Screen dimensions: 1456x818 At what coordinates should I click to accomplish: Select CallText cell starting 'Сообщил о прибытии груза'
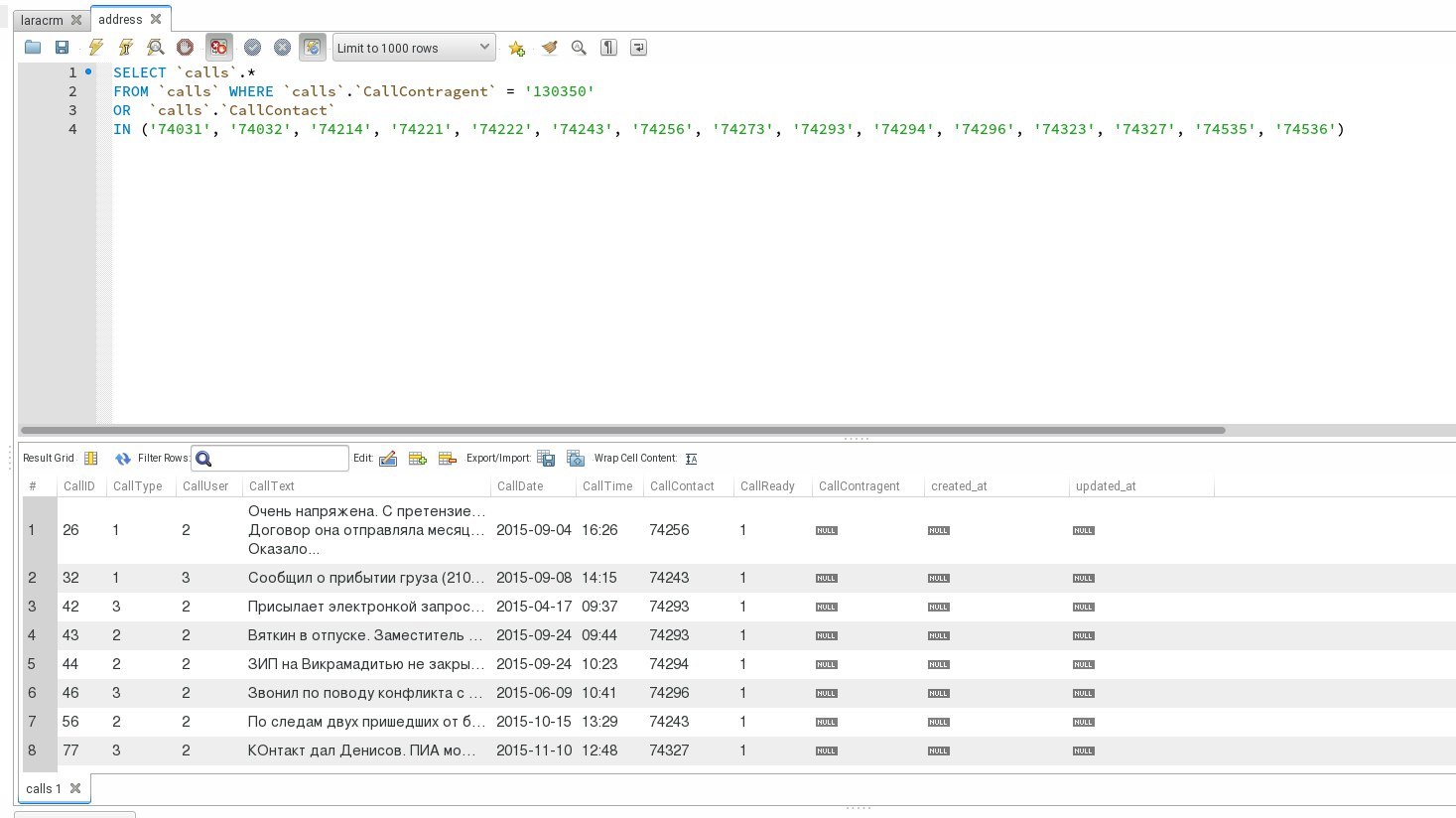367,578
